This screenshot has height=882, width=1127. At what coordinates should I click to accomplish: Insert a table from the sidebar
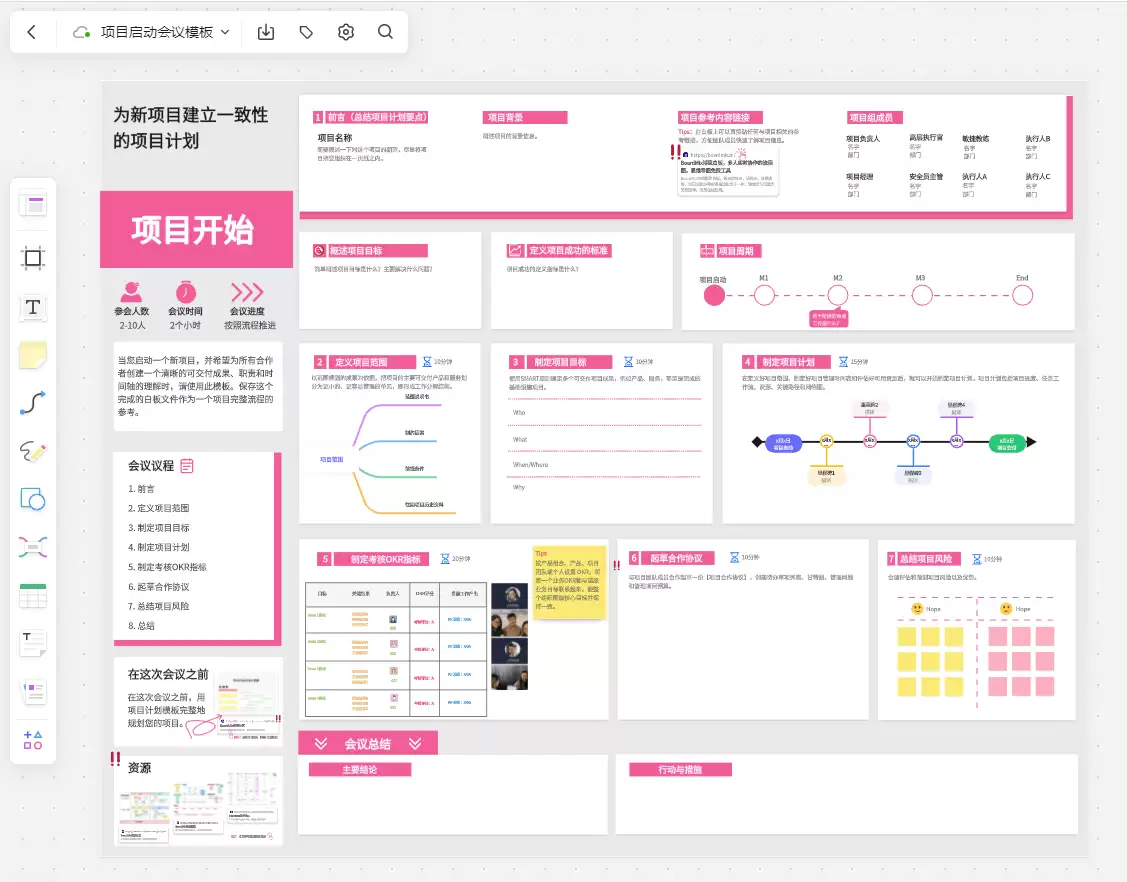point(33,595)
